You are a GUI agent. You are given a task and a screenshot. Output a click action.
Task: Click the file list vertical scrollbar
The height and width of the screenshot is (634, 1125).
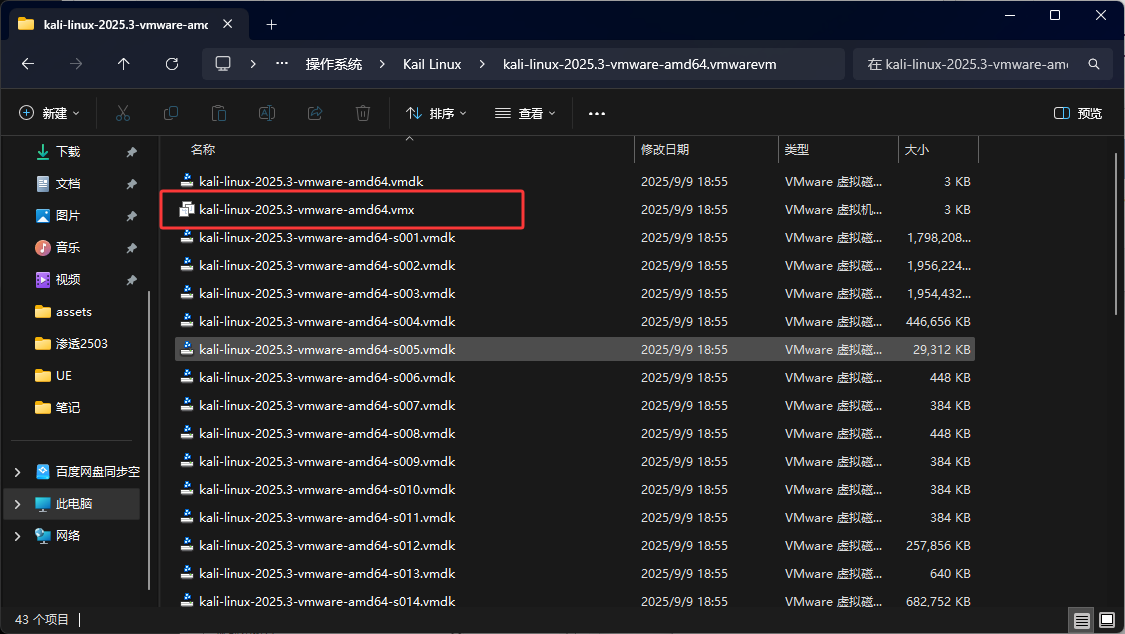tap(1116, 235)
